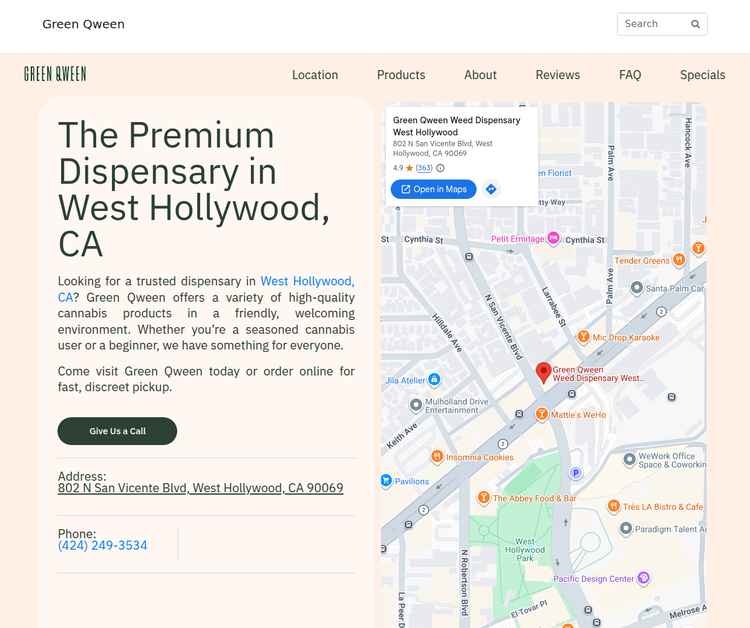Click the star rating icon on map card

pos(409,168)
